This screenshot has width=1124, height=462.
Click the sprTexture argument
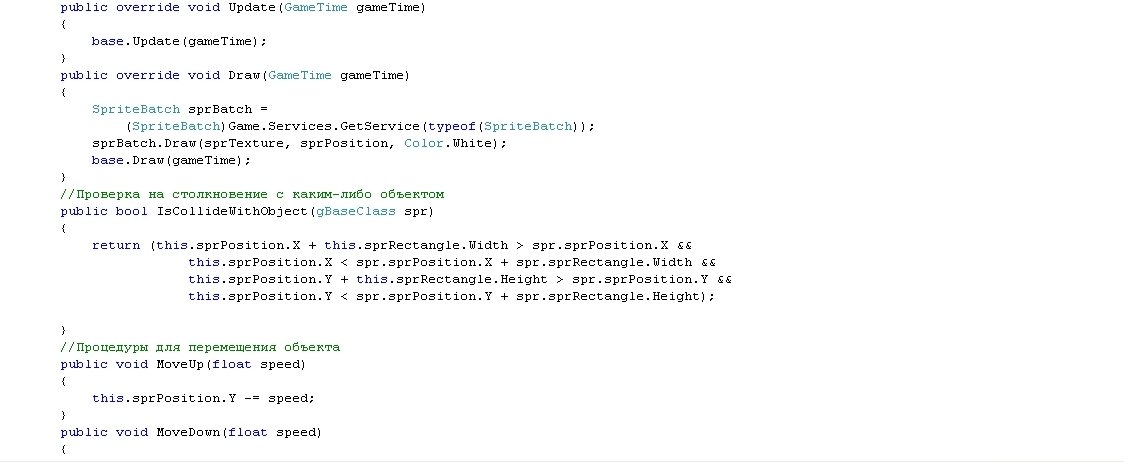244,143
